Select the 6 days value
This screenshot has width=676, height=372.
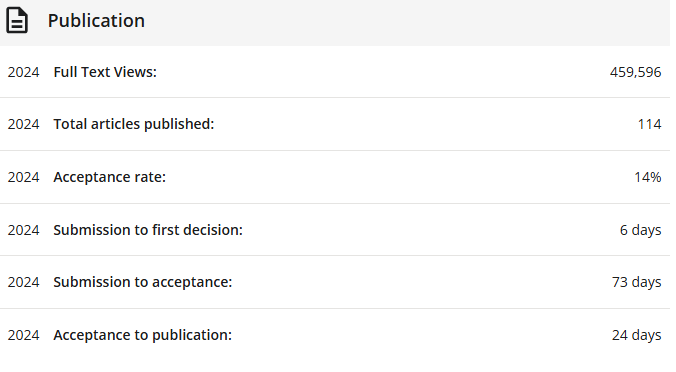(640, 230)
